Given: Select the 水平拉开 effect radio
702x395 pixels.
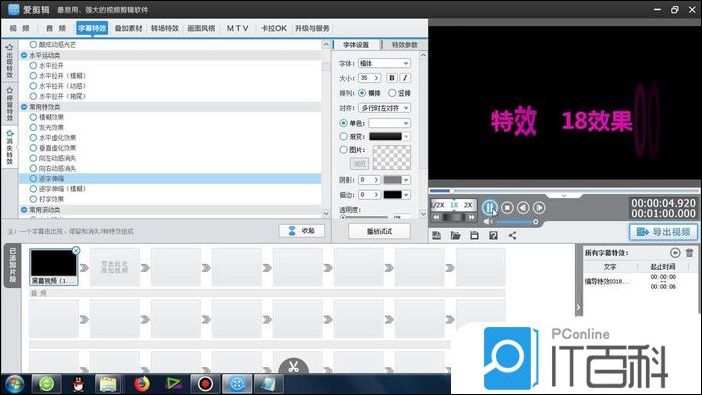Looking at the screenshot, I should (x=33, y=65).
